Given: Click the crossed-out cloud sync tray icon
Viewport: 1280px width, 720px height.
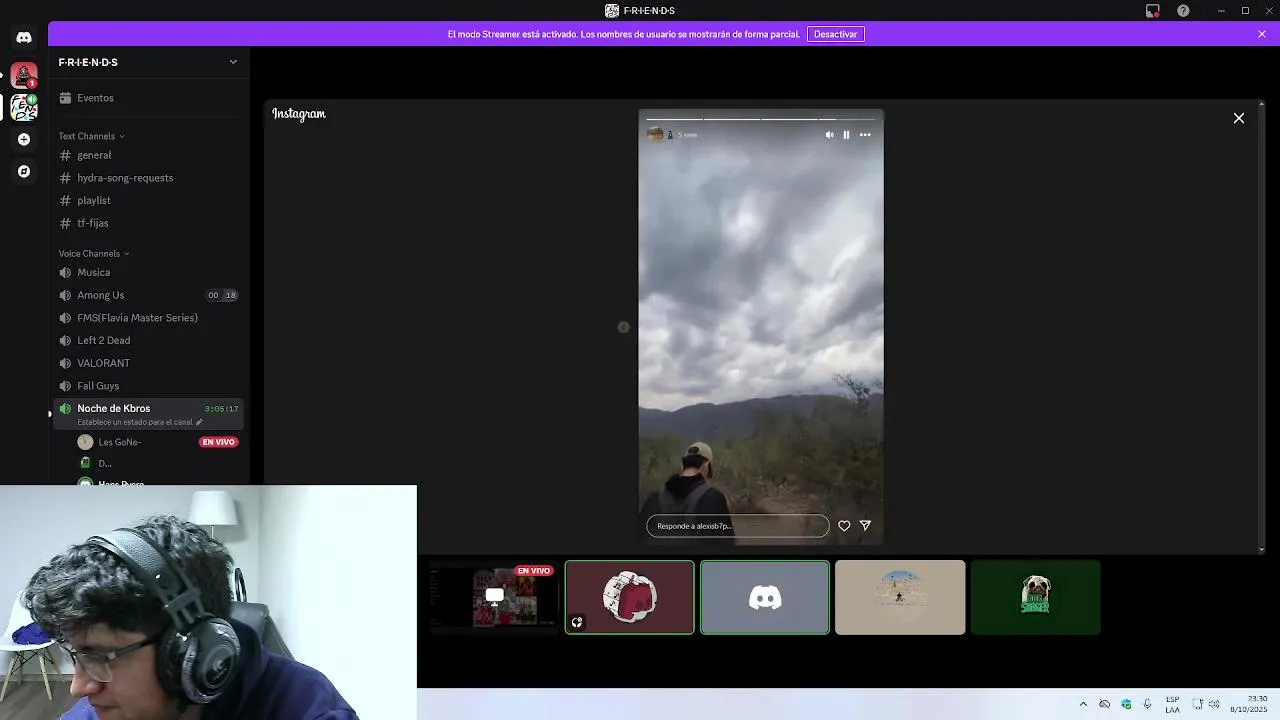Looking at the screenshot, I should [x=1105, y=704].
